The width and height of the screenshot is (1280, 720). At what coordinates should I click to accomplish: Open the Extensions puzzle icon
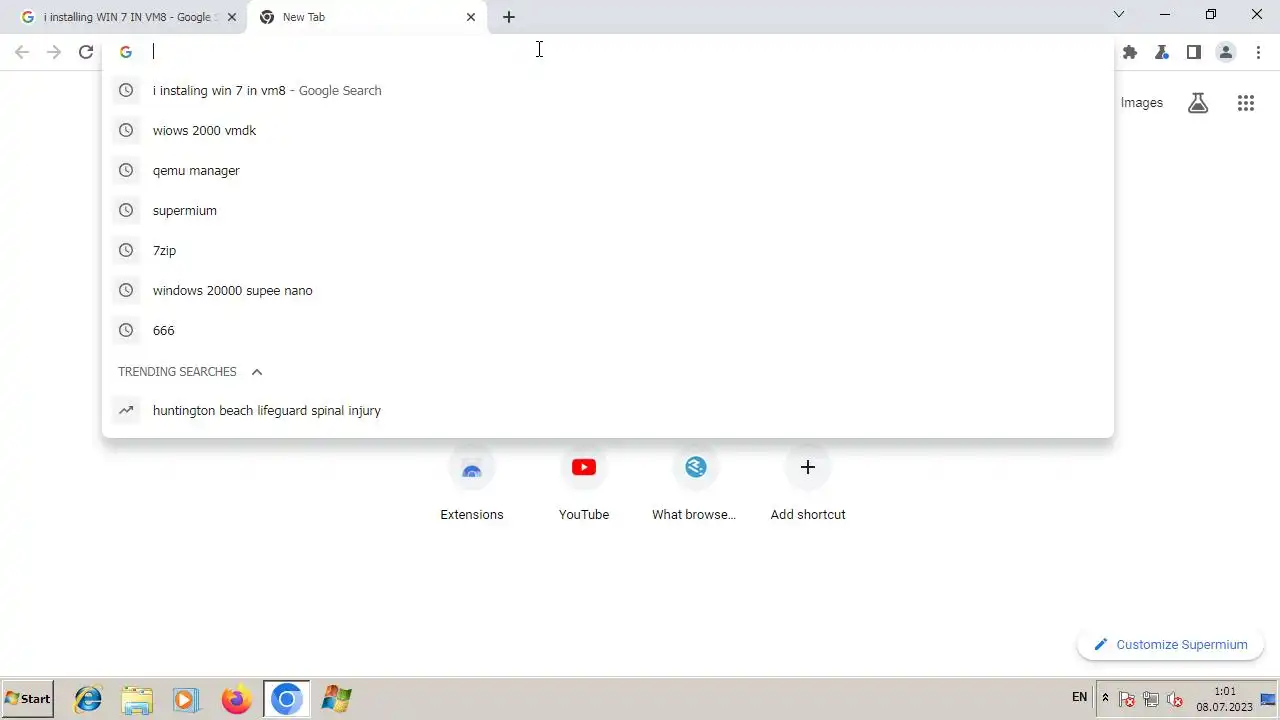pyautogui.click(x=1130, y=52)
